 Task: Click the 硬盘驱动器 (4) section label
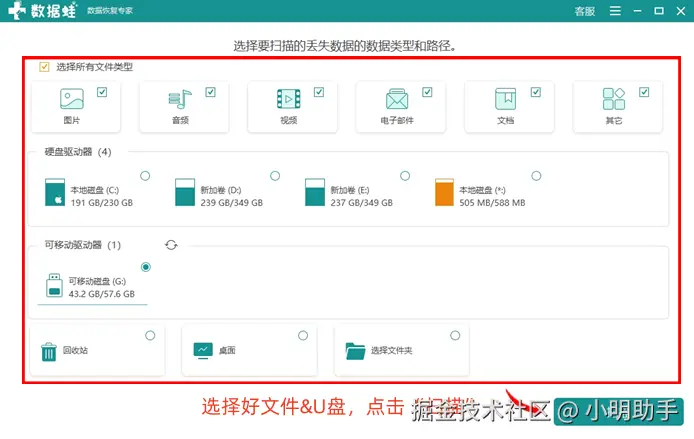pos(78,152)
